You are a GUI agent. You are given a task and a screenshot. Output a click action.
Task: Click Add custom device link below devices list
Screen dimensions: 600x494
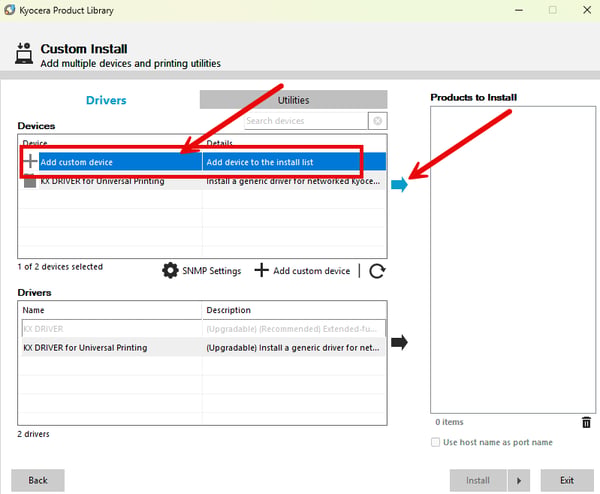302,271
